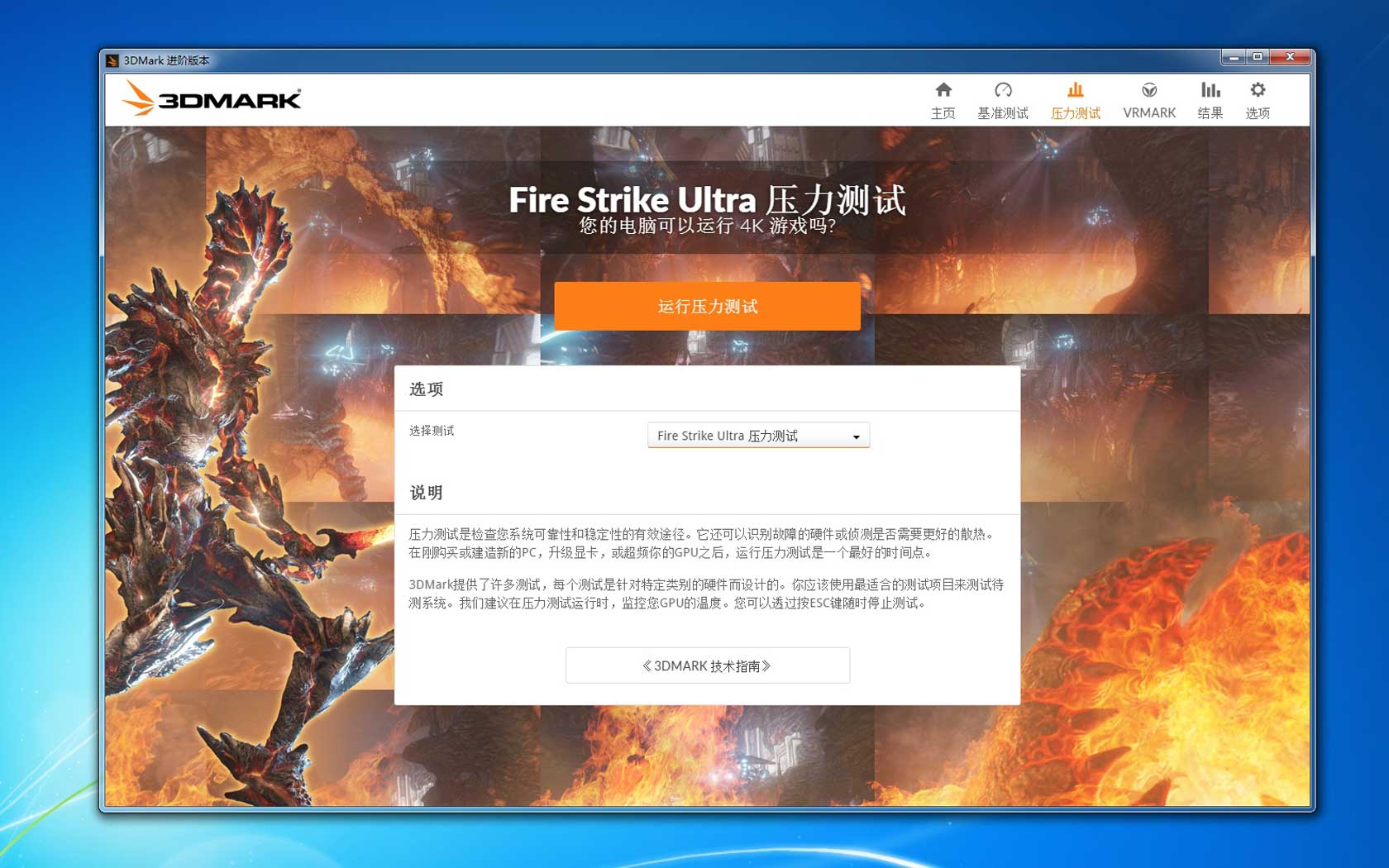Click the 说明 section heading
This screenshot has height=868, width=1389.
tap(427, 493)
